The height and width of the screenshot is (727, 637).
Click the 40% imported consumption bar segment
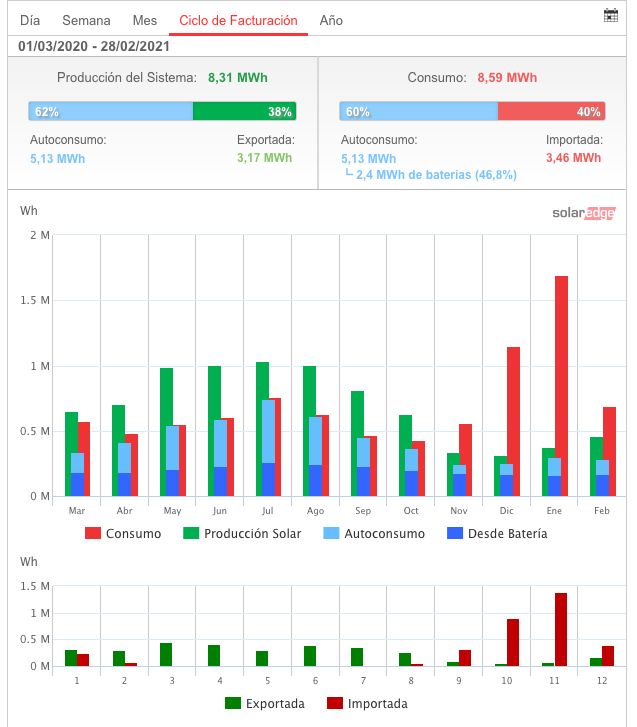[551, 111]
